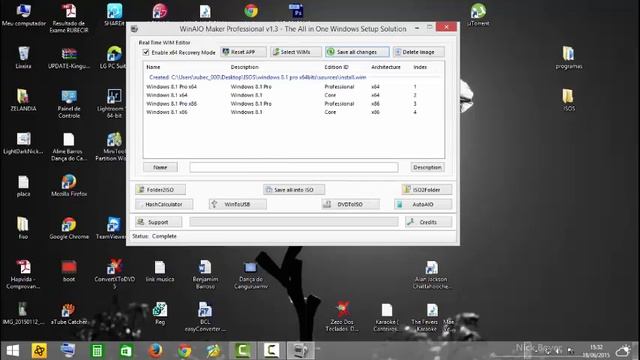Viewport: 640px width, 360px height.
Task: Open Mozilla Firefox desktop shortcut
Action: [69, 186]
